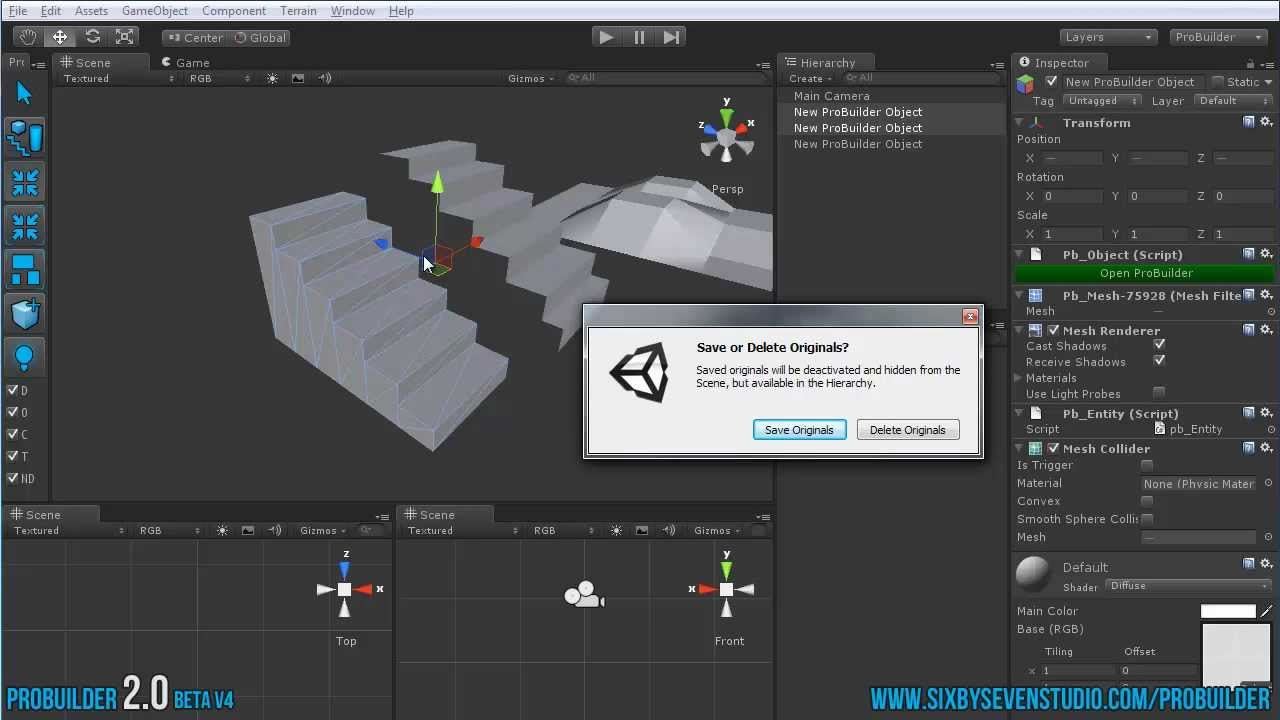Open the ProBuilder layout dropdown
This screenshot has width=1280, height=720.
1219,37
